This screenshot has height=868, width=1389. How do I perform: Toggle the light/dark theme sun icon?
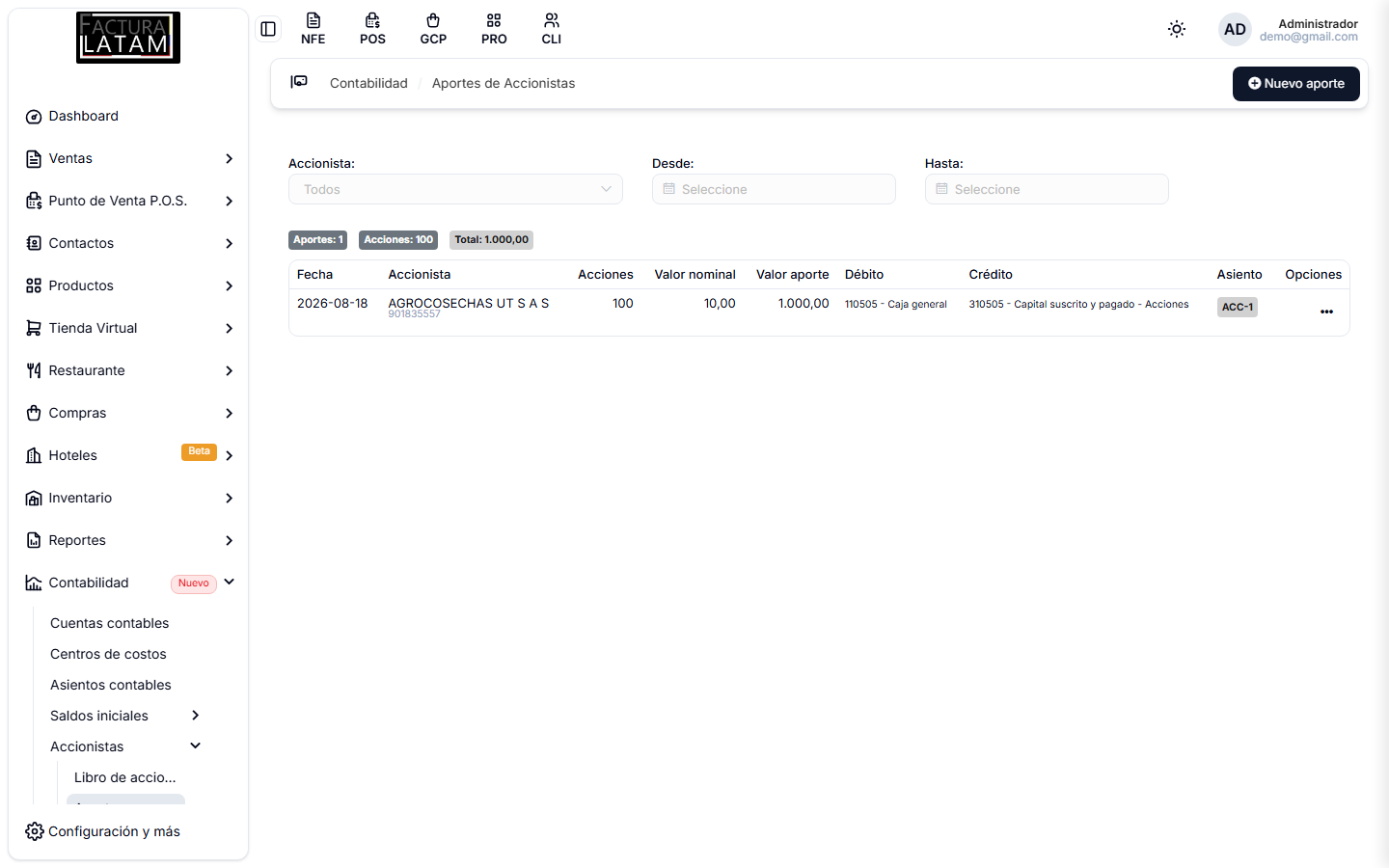tap(1177, 29)
